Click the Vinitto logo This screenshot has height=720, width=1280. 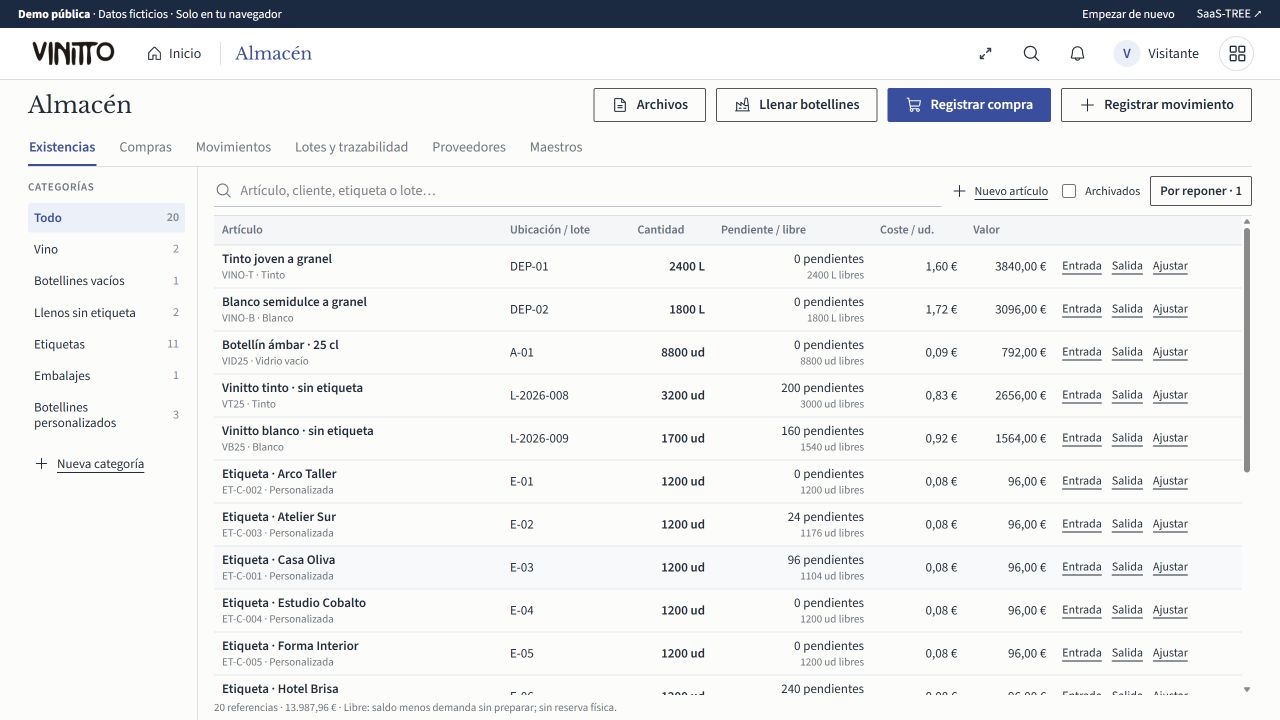(73, 53)
